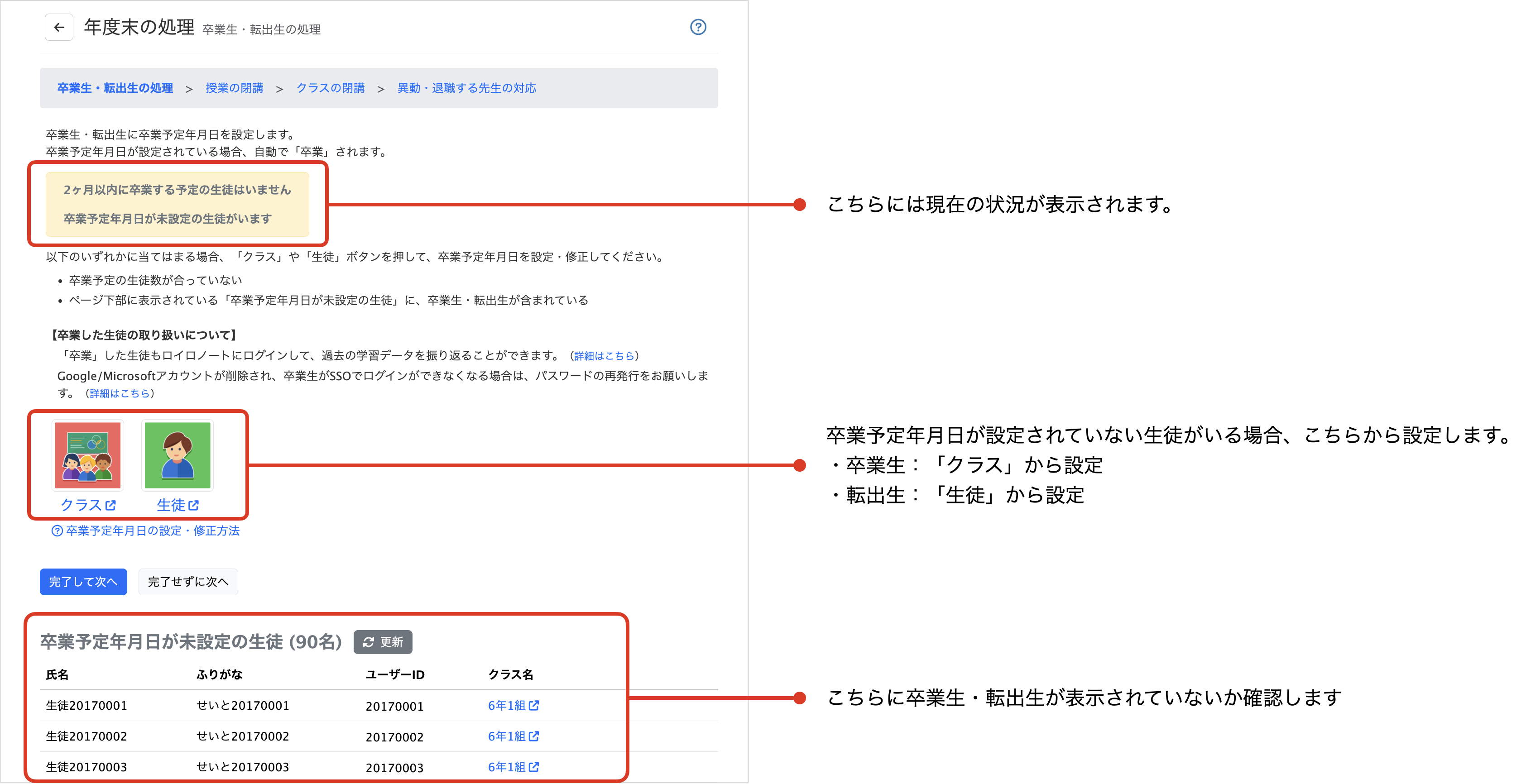
Task: Open second 詳細はこちら link about password
Action: 120,394
